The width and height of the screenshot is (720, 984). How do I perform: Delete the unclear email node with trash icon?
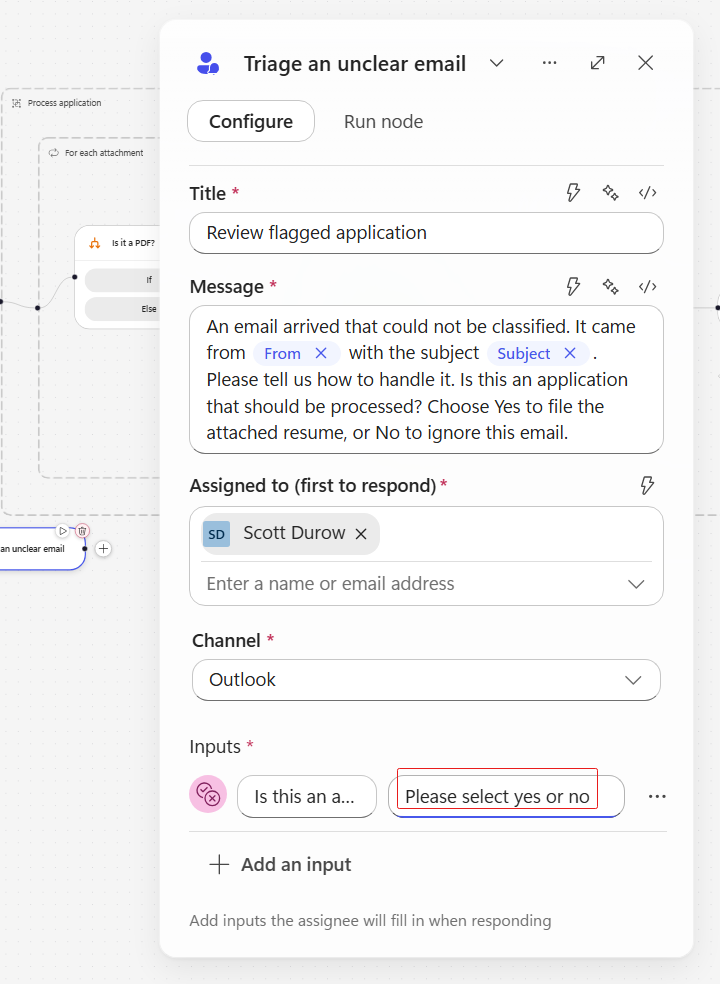click(x=82, y=531)
